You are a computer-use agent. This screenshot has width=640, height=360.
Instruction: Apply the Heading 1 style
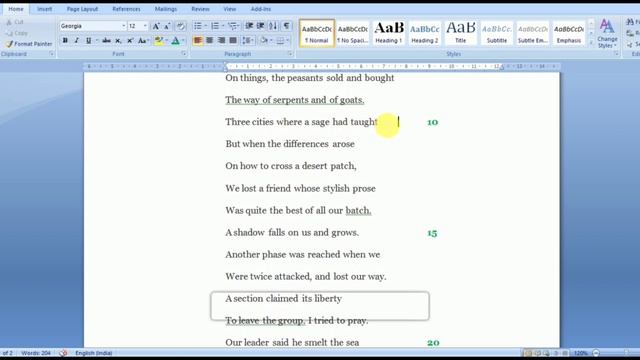(x=389, y=33)
